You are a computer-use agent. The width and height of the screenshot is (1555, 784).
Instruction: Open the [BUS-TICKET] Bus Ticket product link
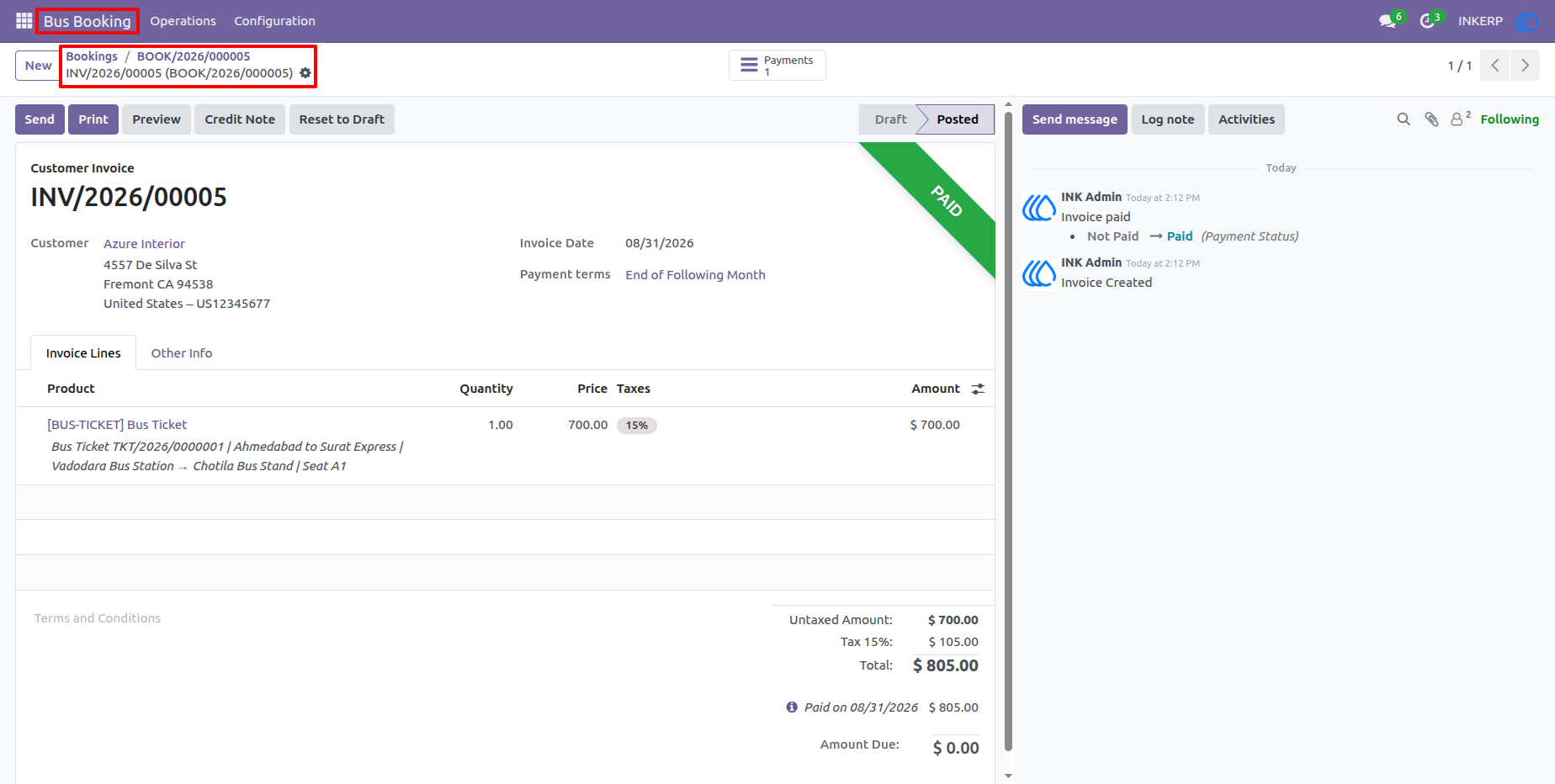[117, 425]
